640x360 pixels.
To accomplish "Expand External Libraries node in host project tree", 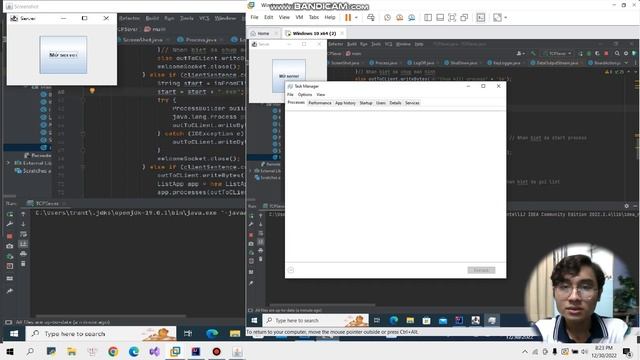I will (x=8, y=163).
